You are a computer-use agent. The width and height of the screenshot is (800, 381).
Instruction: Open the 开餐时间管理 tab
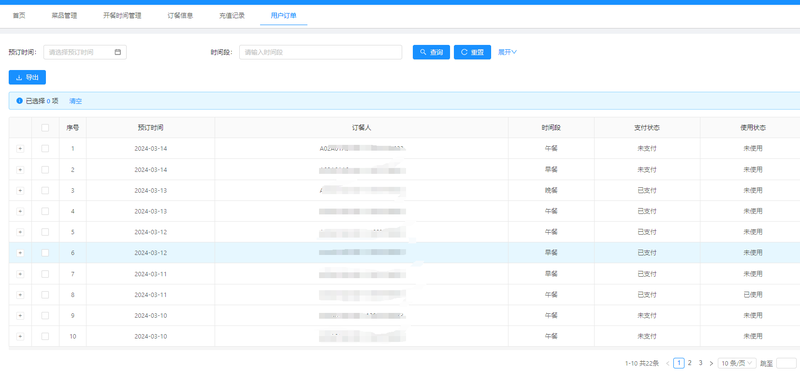coord(122,15)
